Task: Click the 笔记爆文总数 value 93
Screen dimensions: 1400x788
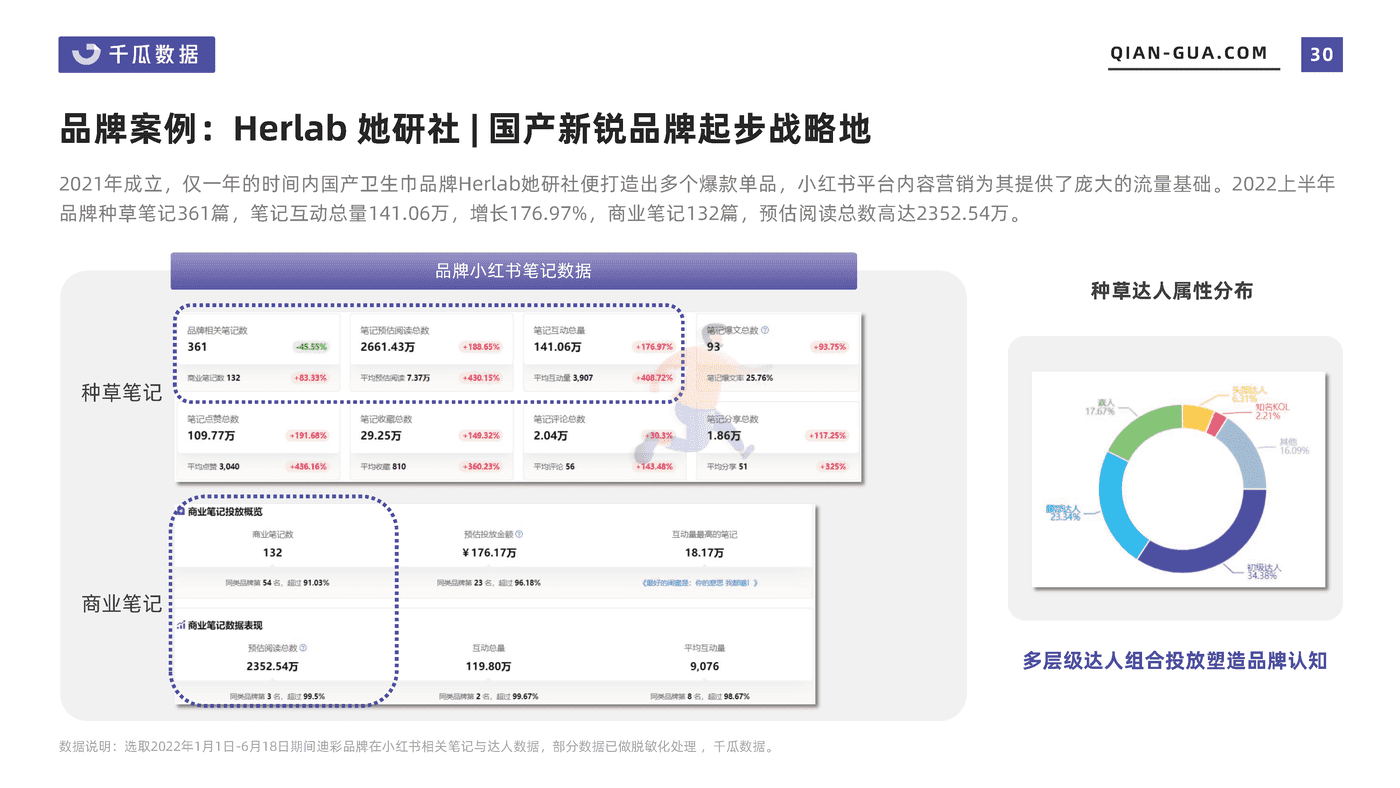Action: (713, 347)
